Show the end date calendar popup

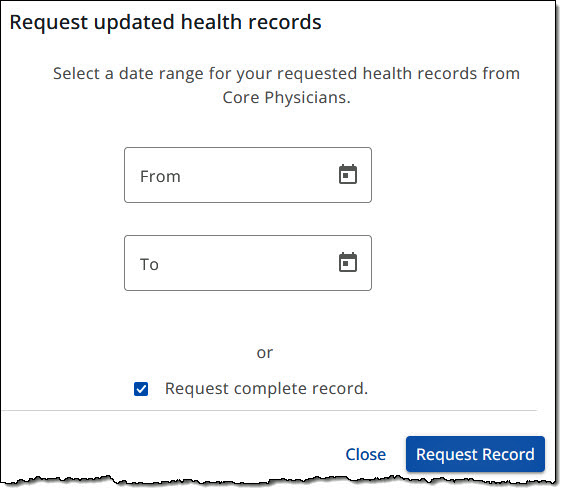[x=348, y=262]
